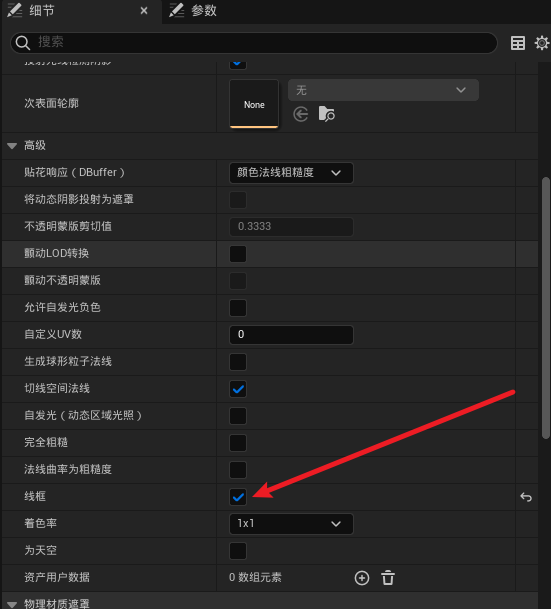Select the 不透明蒙版剪切值 label

(x=68, y=226)
